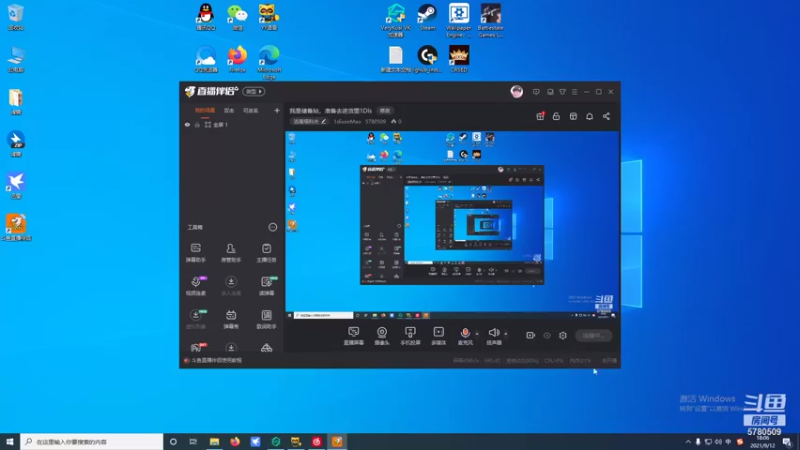Viewport: 800px width, 450px height.
Task: Expand speaker options arrow
Action: (506, 334)
